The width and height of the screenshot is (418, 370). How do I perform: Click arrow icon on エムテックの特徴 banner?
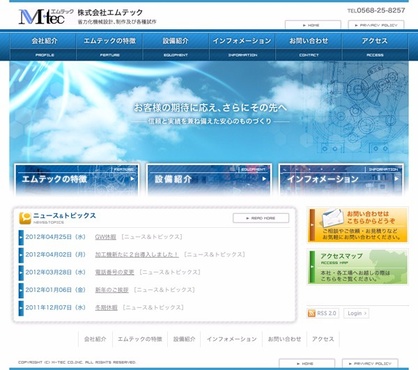pyautogui.click(x=132, y=179)
